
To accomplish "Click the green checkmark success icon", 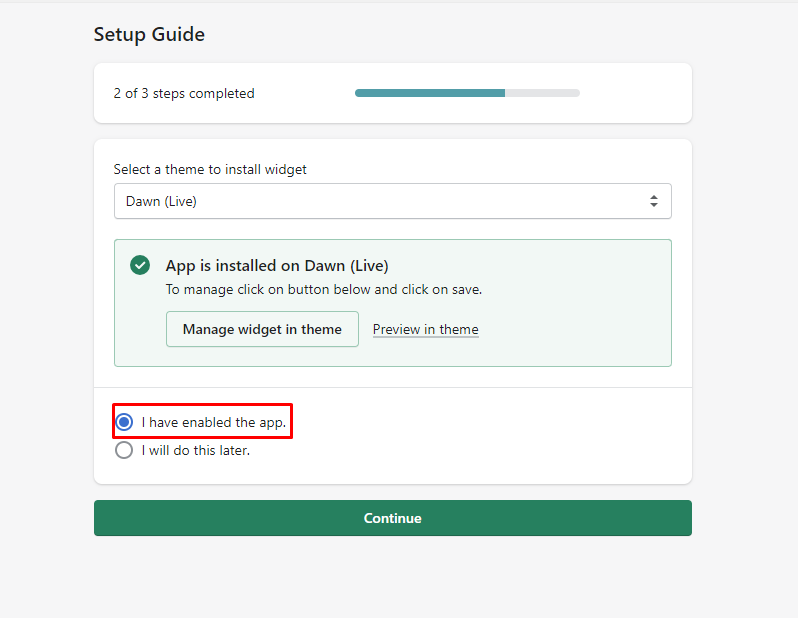I will [x=140, y=266].
